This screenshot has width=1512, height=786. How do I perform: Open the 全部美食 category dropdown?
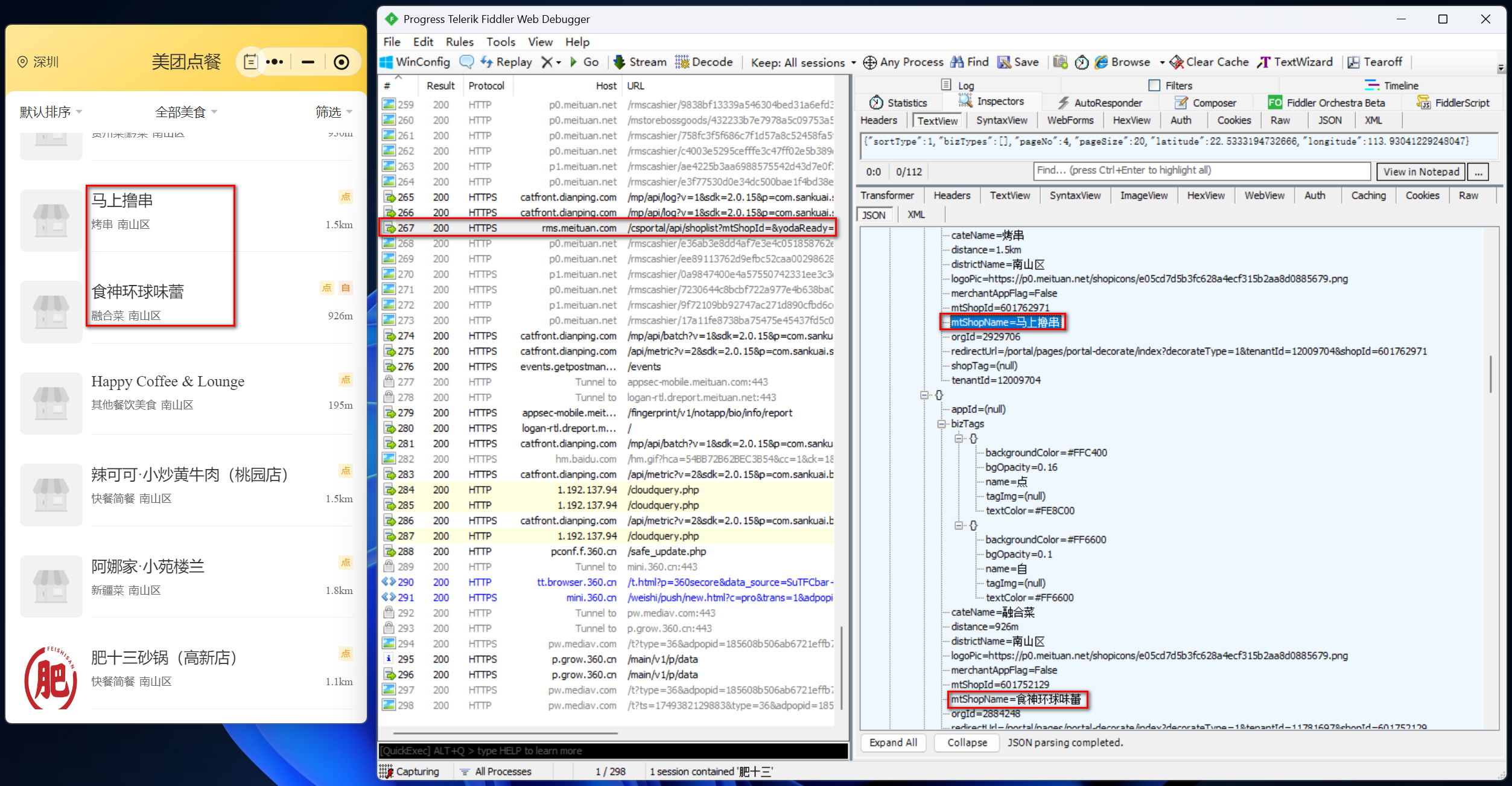click(x=186, y=112)
